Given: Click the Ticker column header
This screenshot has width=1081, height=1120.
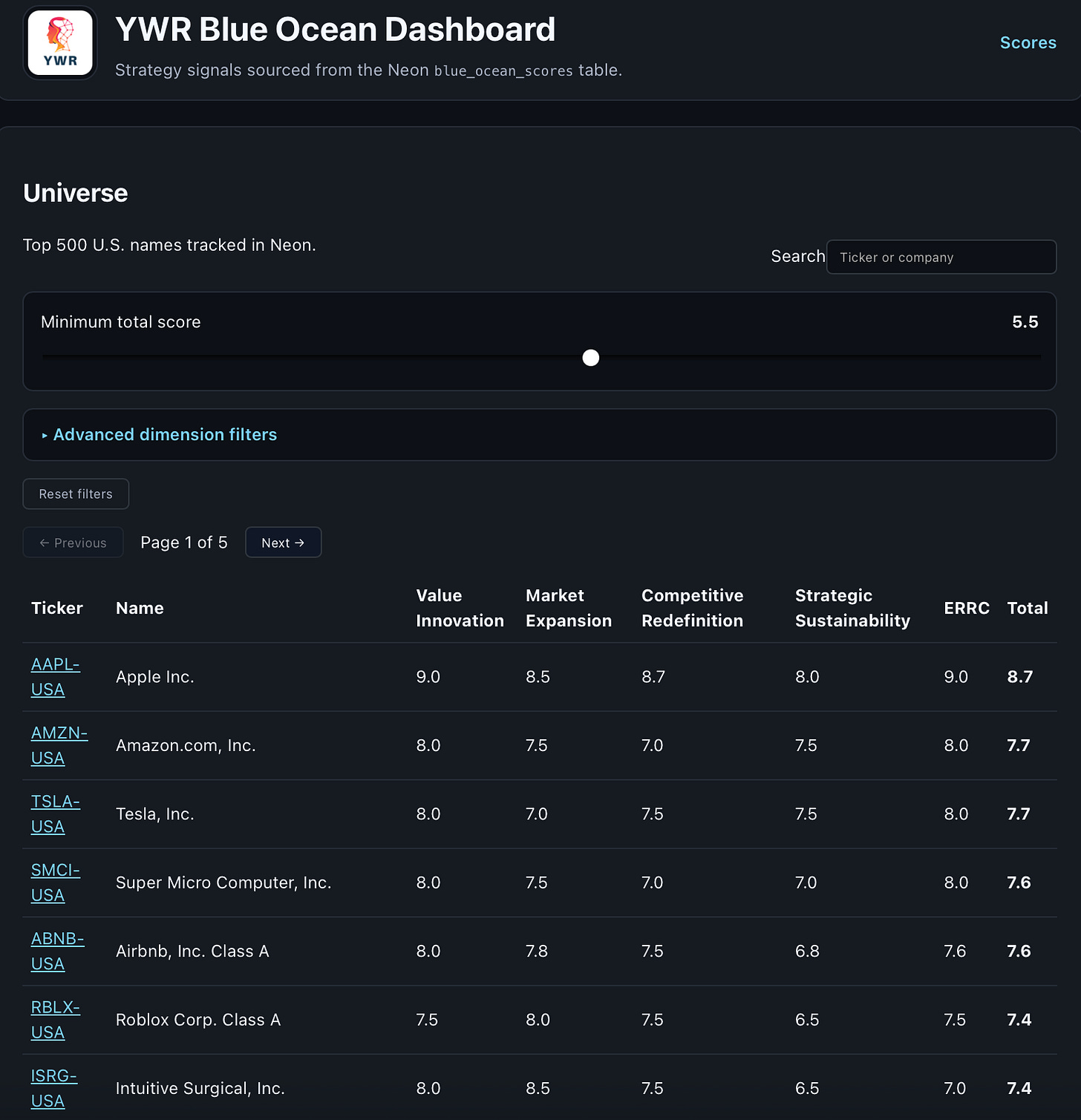Looking at the screenshot, I should tap(57, 608).
